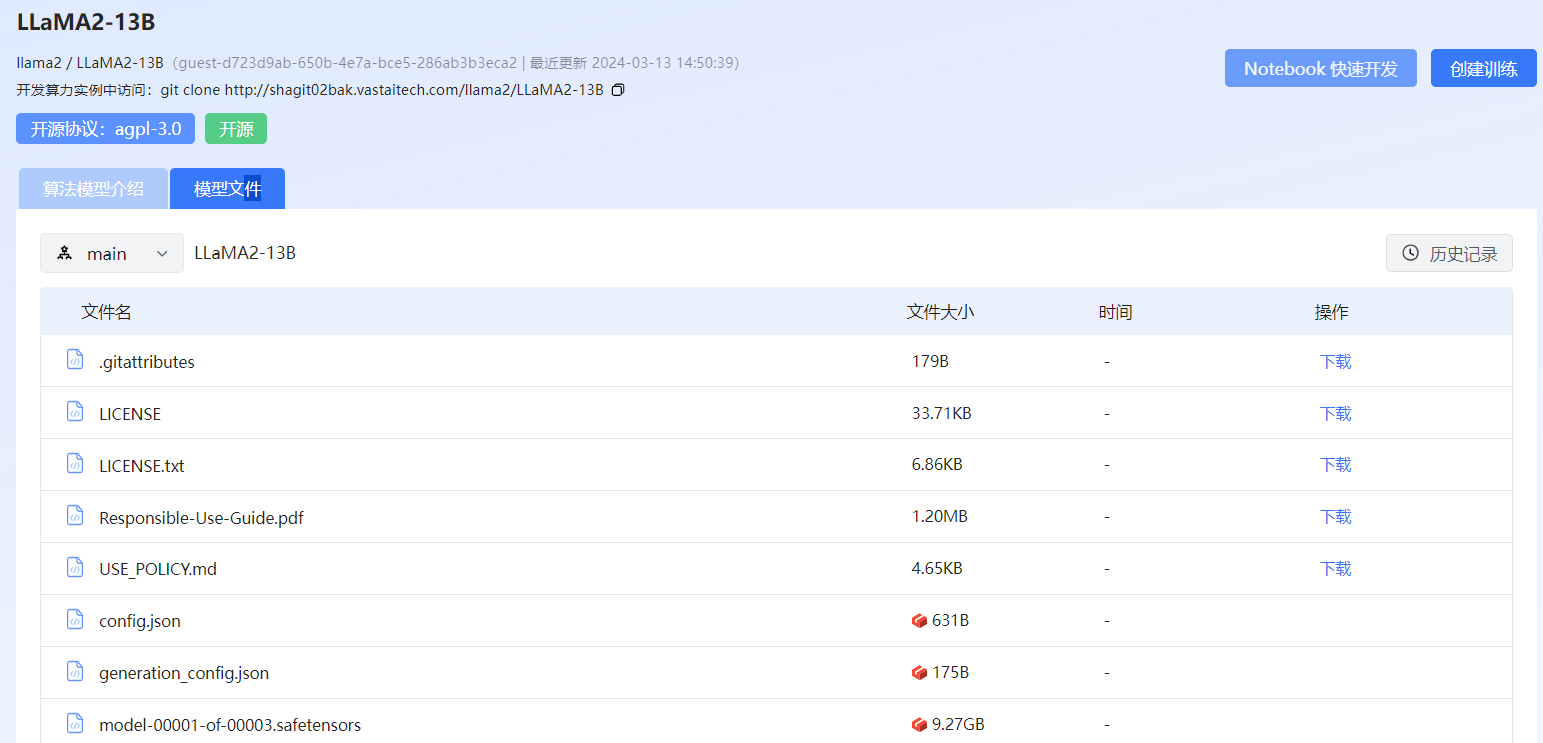Expand the main branch dropdown arrow
Viewport: 1543px width, 743px height.
click(162, 254)
